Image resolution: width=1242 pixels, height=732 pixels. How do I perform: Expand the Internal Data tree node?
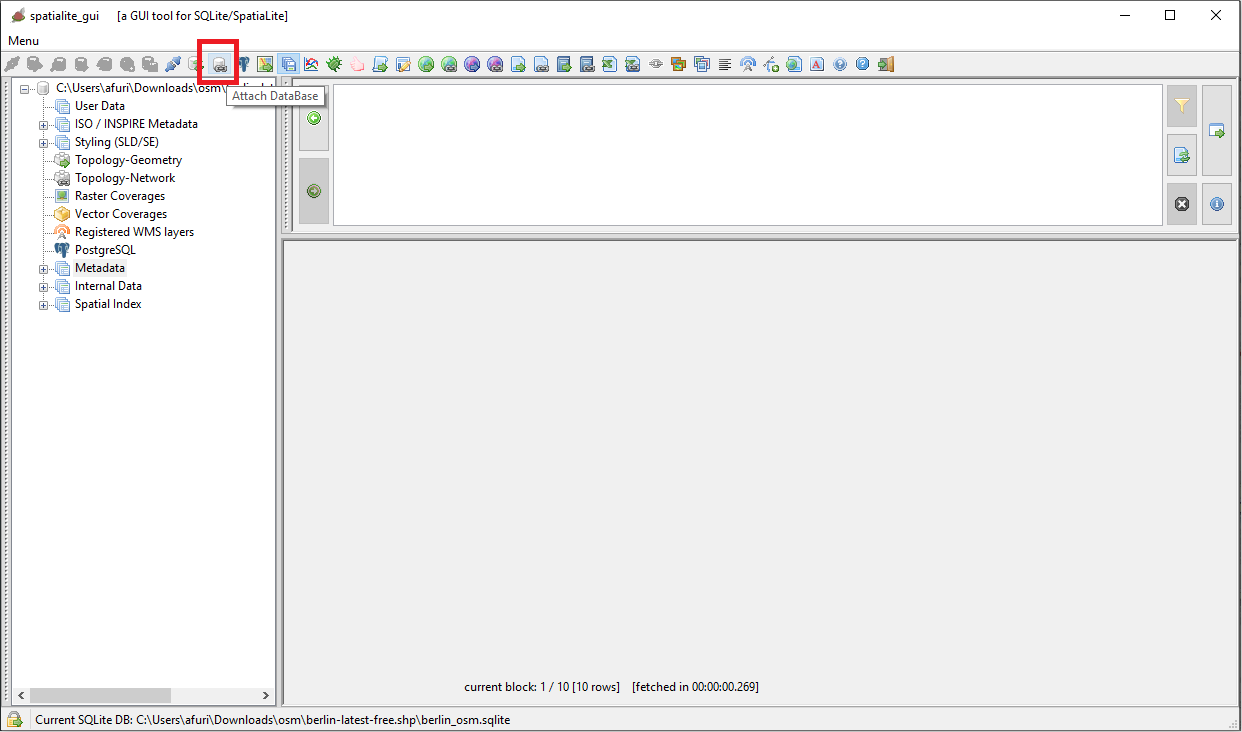44,286
